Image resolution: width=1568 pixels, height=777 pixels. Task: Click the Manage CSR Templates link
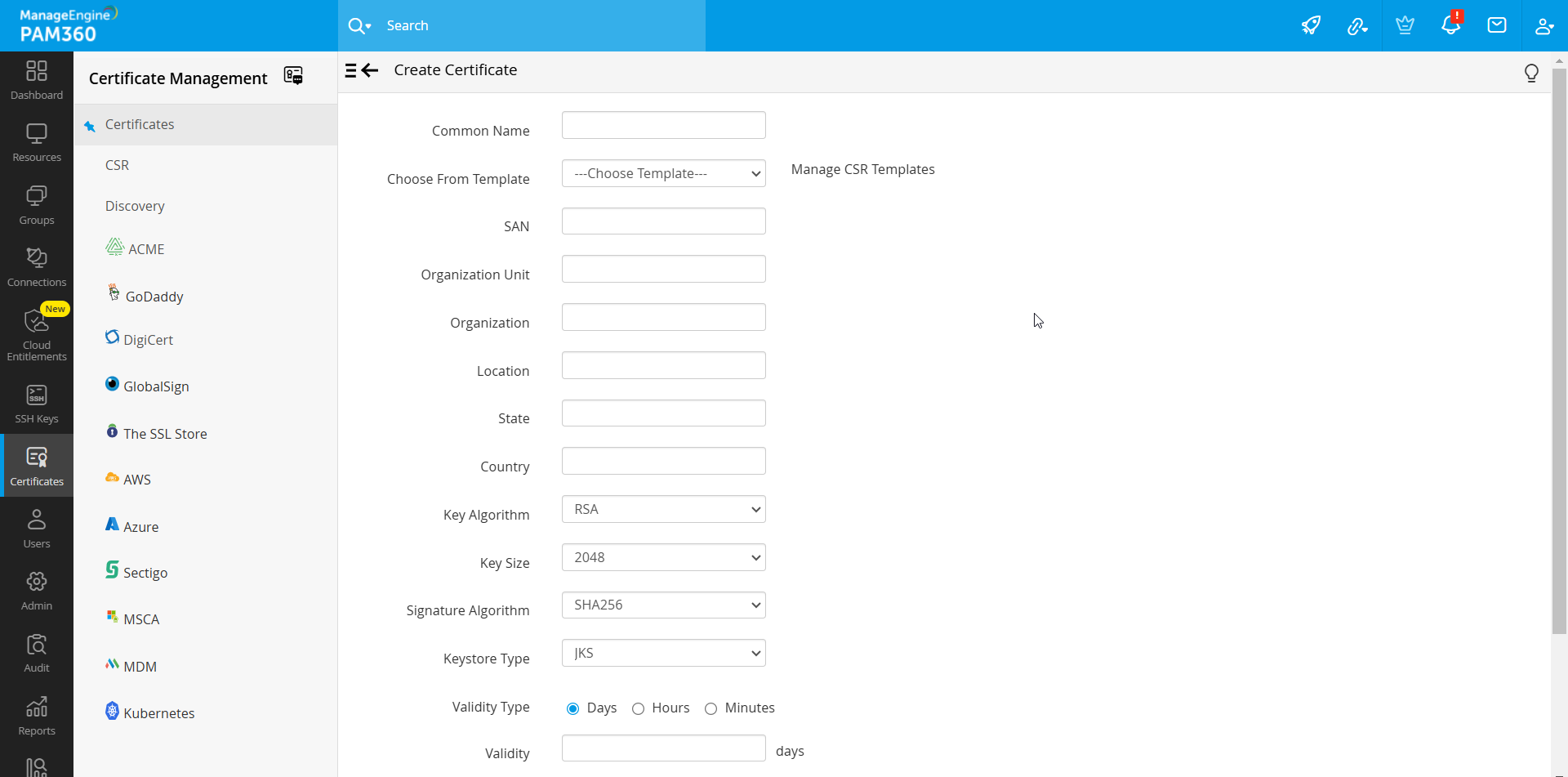pyautogui.click(x=862, y=169)
